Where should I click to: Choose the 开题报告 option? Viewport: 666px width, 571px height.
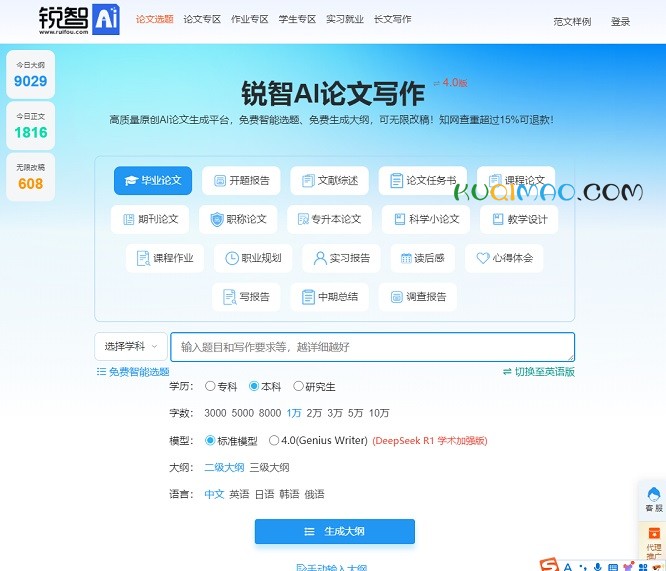point(241,181)
